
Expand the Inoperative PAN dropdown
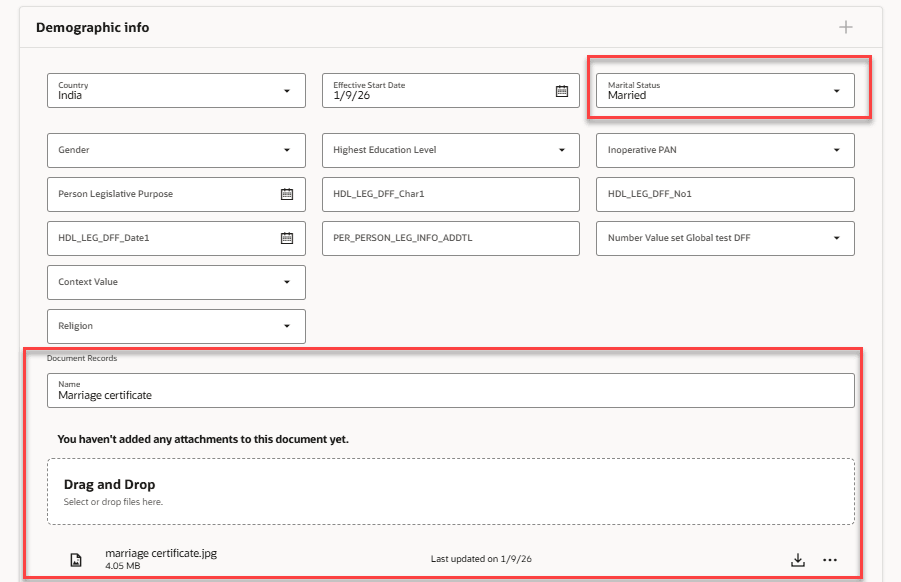(839, 150)
